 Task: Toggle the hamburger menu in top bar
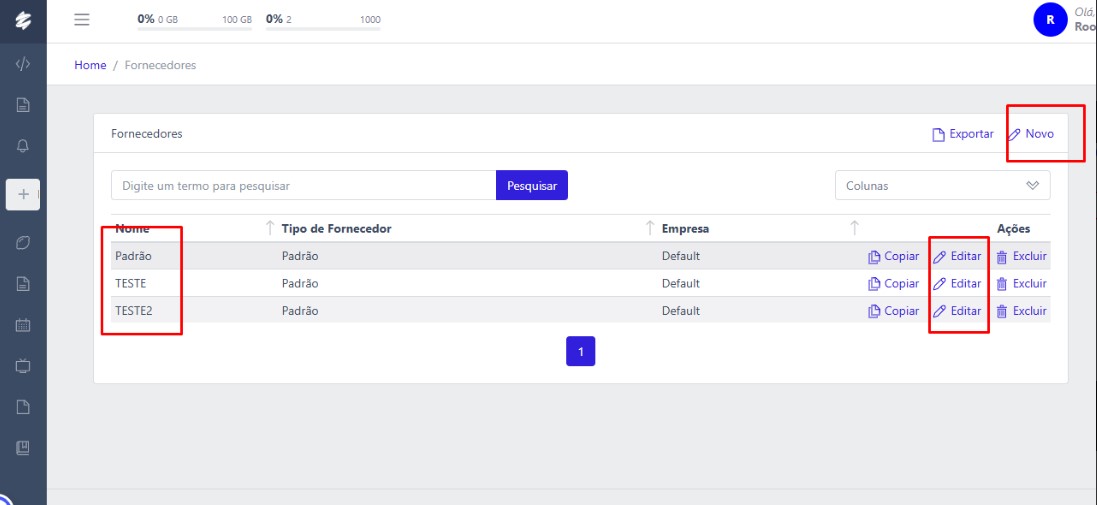pos(82,19)
